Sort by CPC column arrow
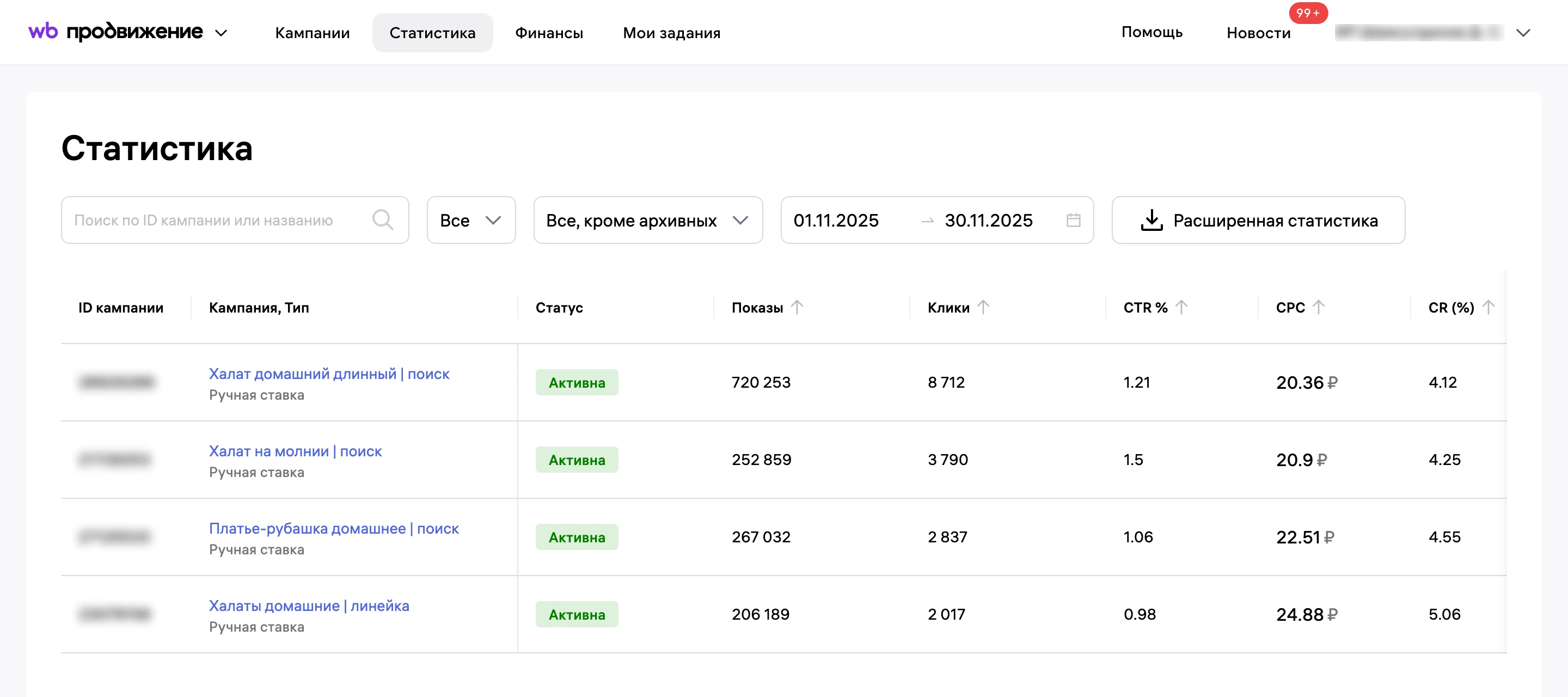 pos(1319,308)
